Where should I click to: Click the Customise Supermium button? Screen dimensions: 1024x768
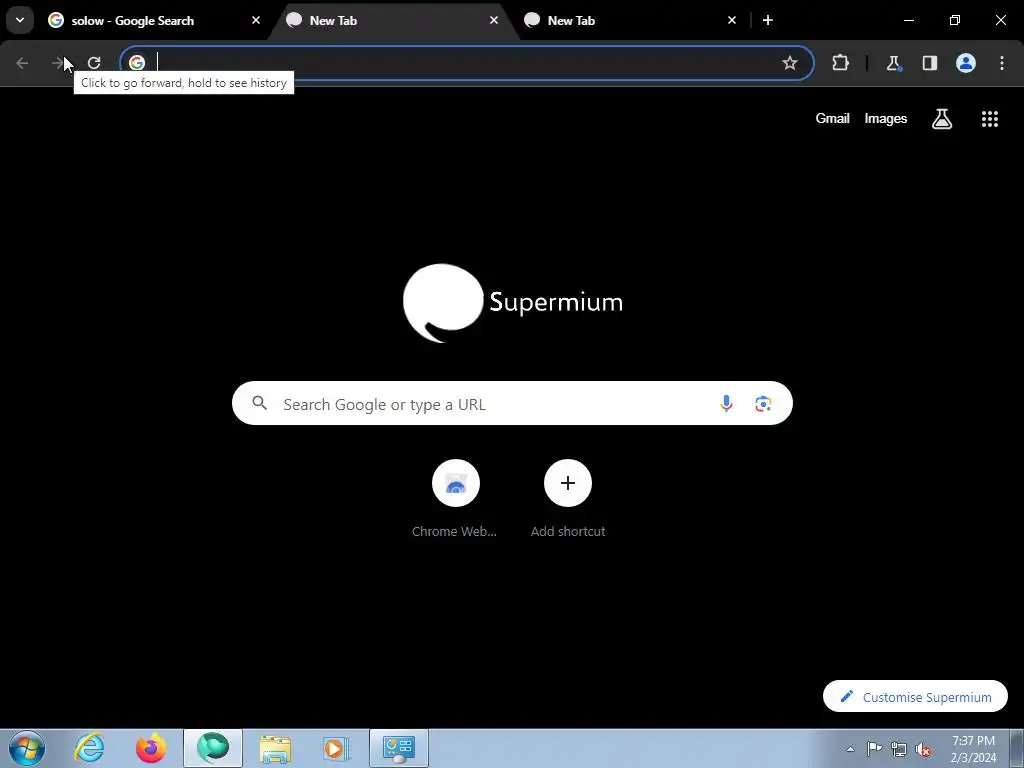click(915, 697)
